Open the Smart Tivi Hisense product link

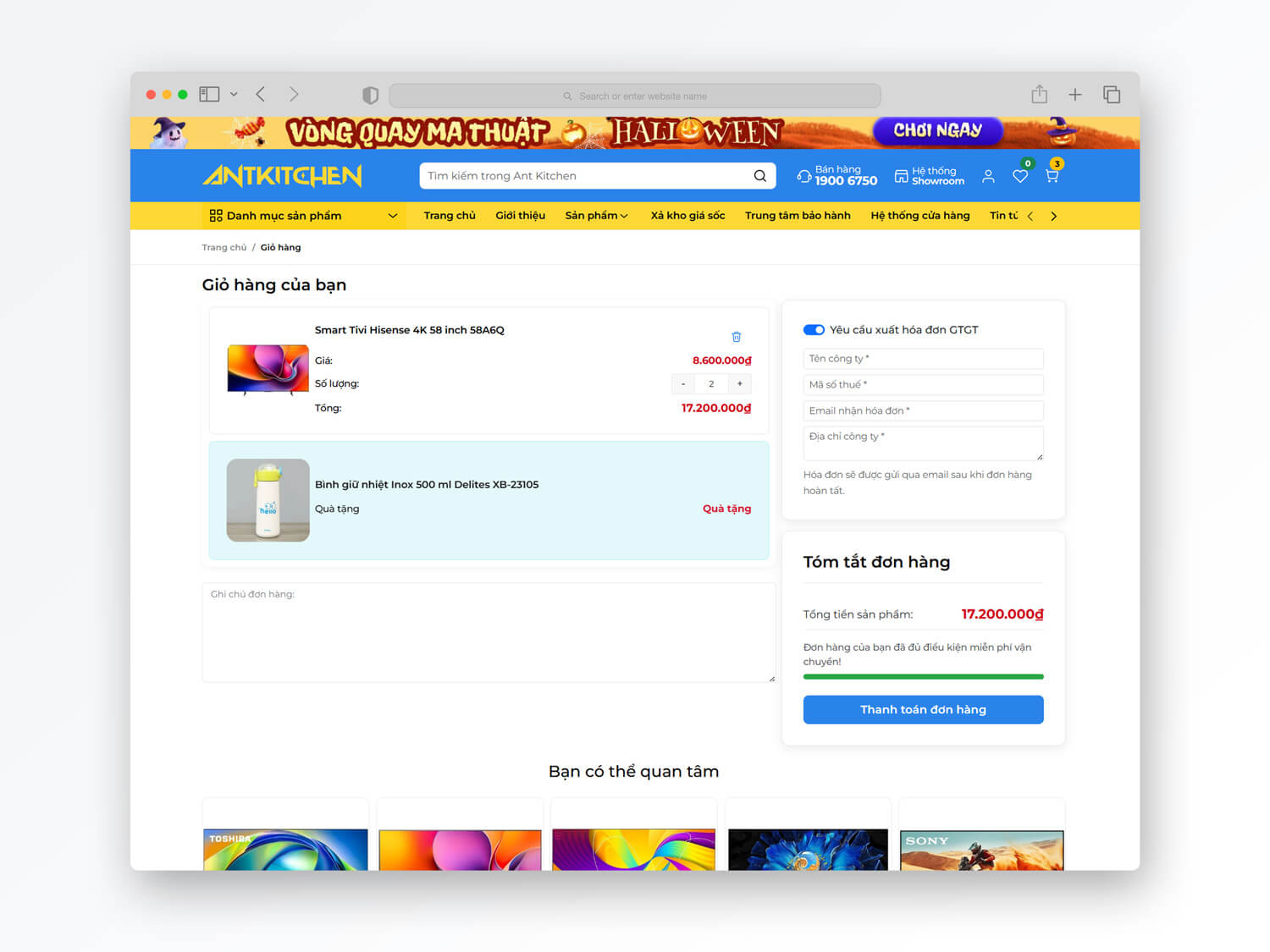point(410,330)
